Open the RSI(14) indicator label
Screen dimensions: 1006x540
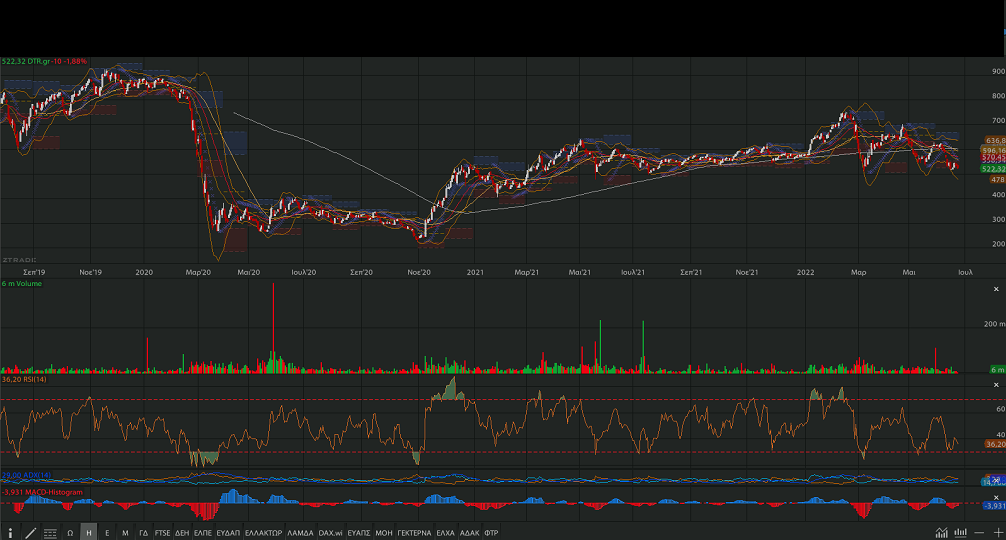click(x=20, y=381)
